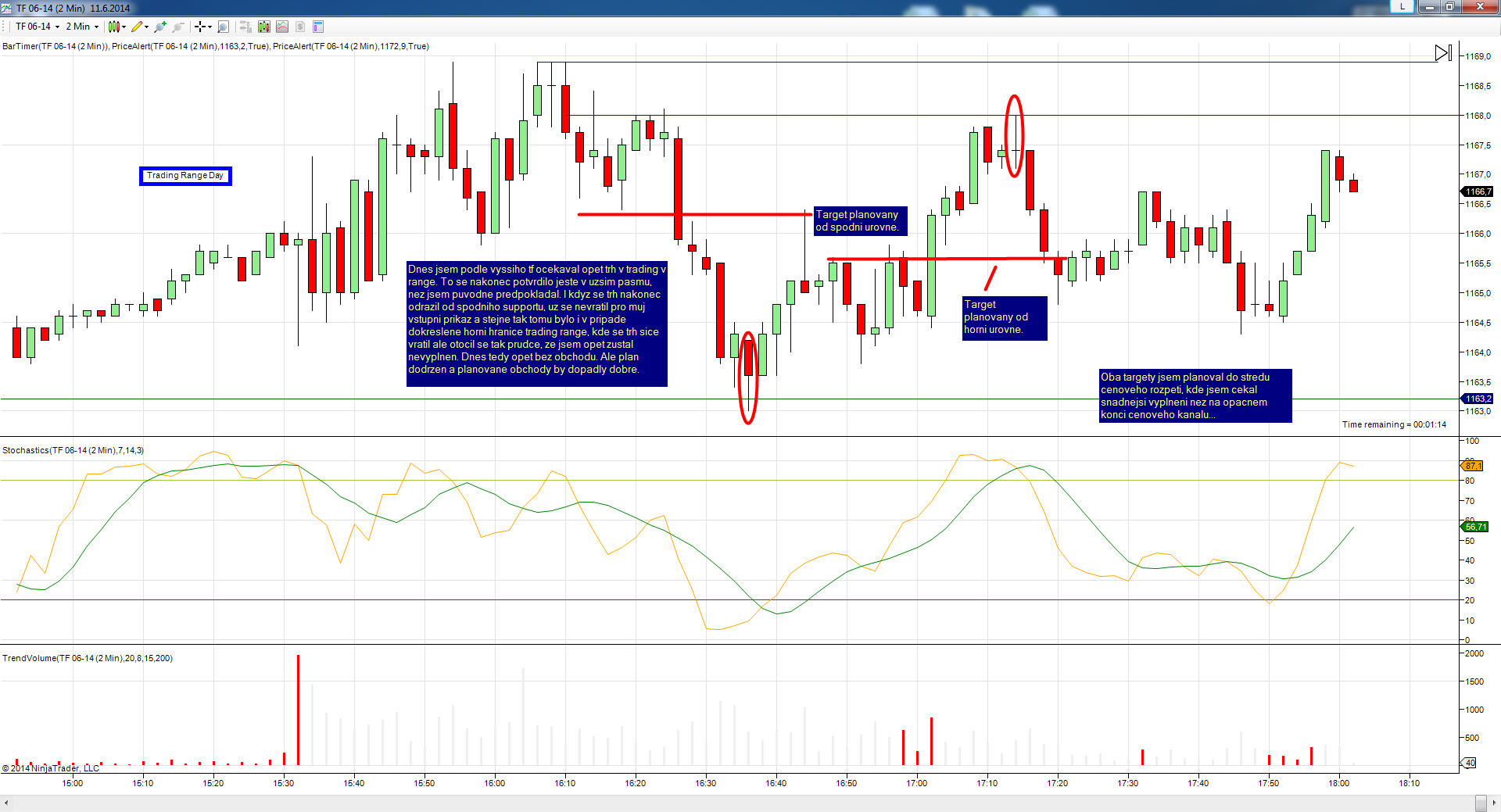Click the L button in the title bar
This screenshot has width=1501, height=812.
1402,6
